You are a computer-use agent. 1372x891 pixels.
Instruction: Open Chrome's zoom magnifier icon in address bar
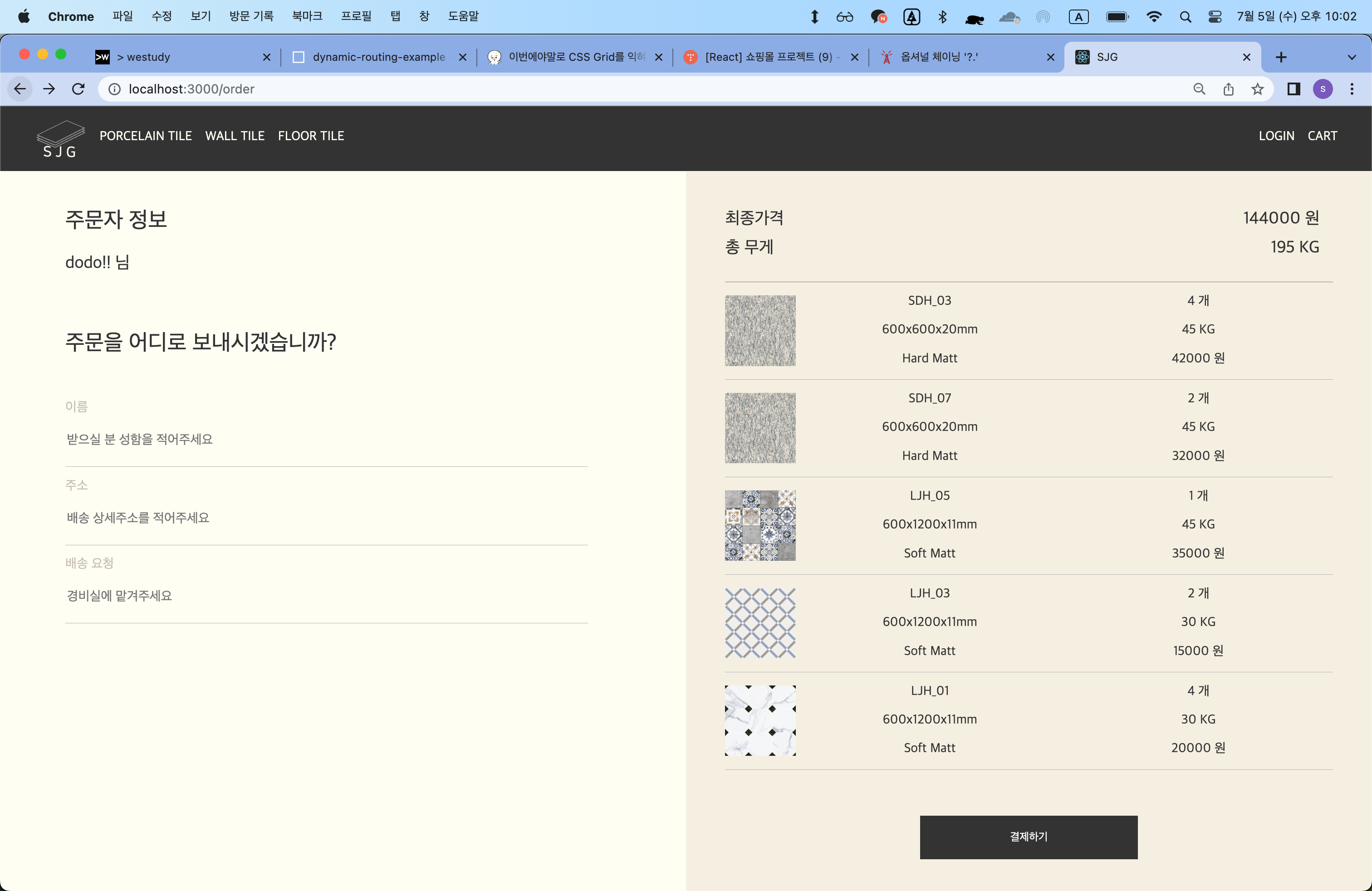(x=1199, y=89)
